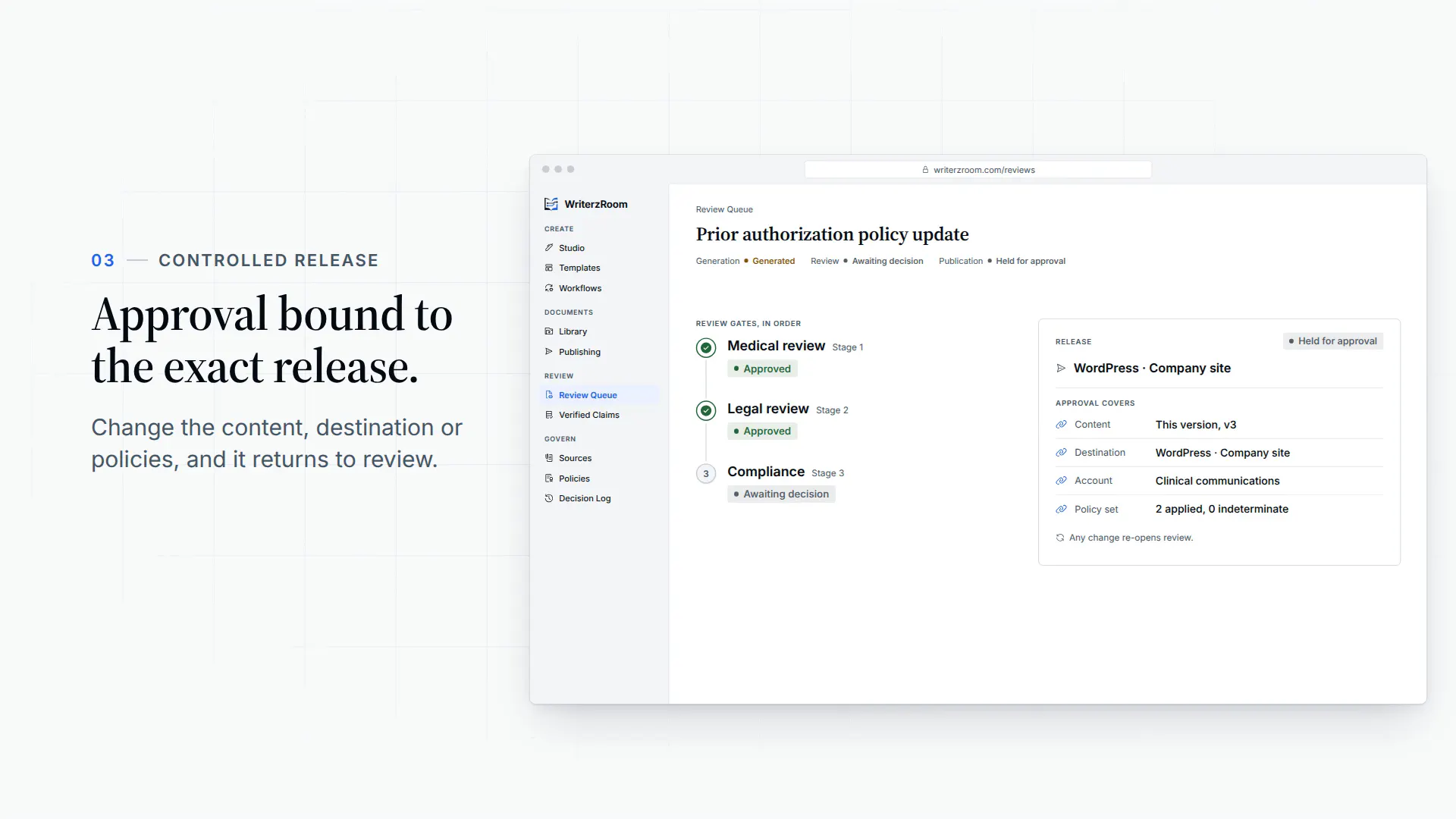
Task: Click the link icon beside Content
Action: click(1061, 425)
